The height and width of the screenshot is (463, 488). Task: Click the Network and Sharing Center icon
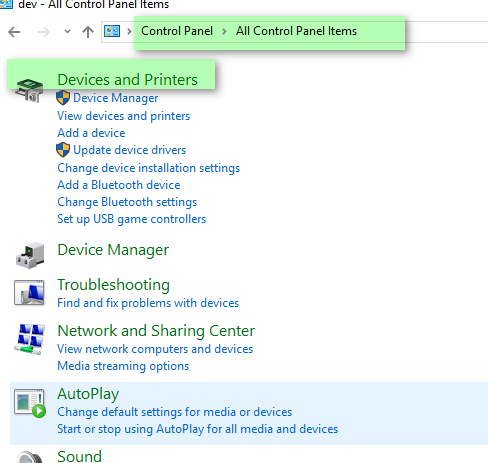pyautogui.click(x=30, y=339)
